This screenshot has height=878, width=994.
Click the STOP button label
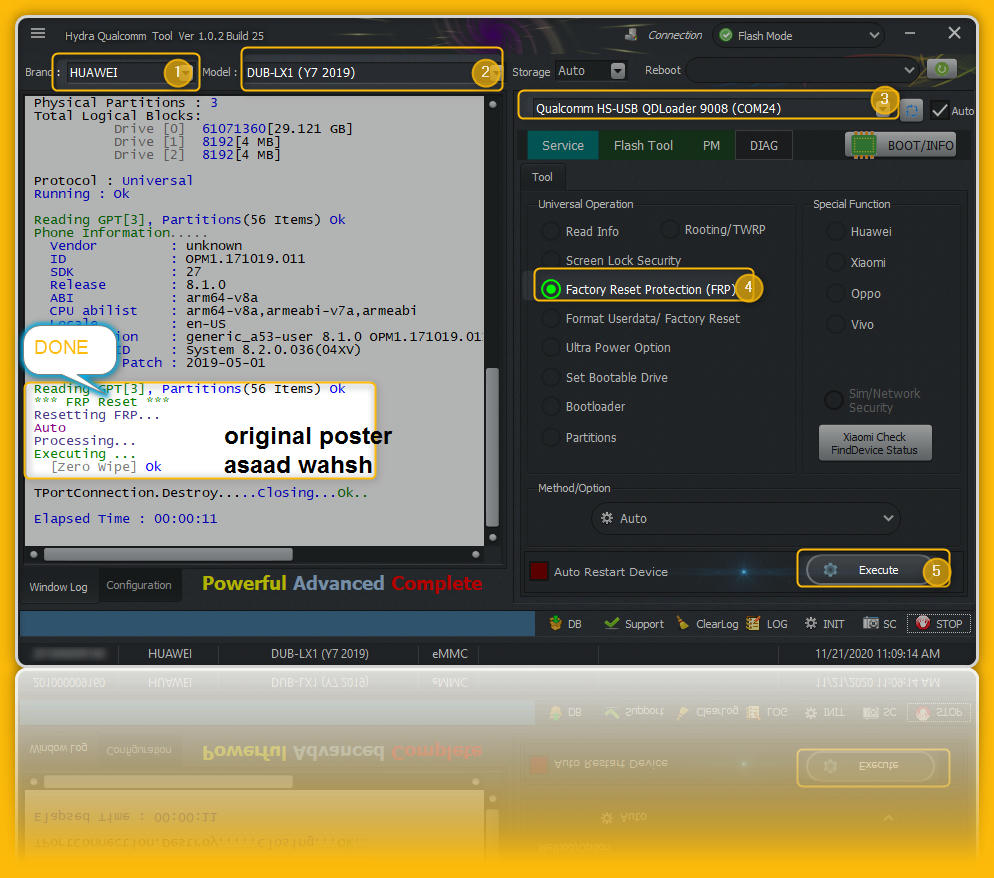point(949,624)
